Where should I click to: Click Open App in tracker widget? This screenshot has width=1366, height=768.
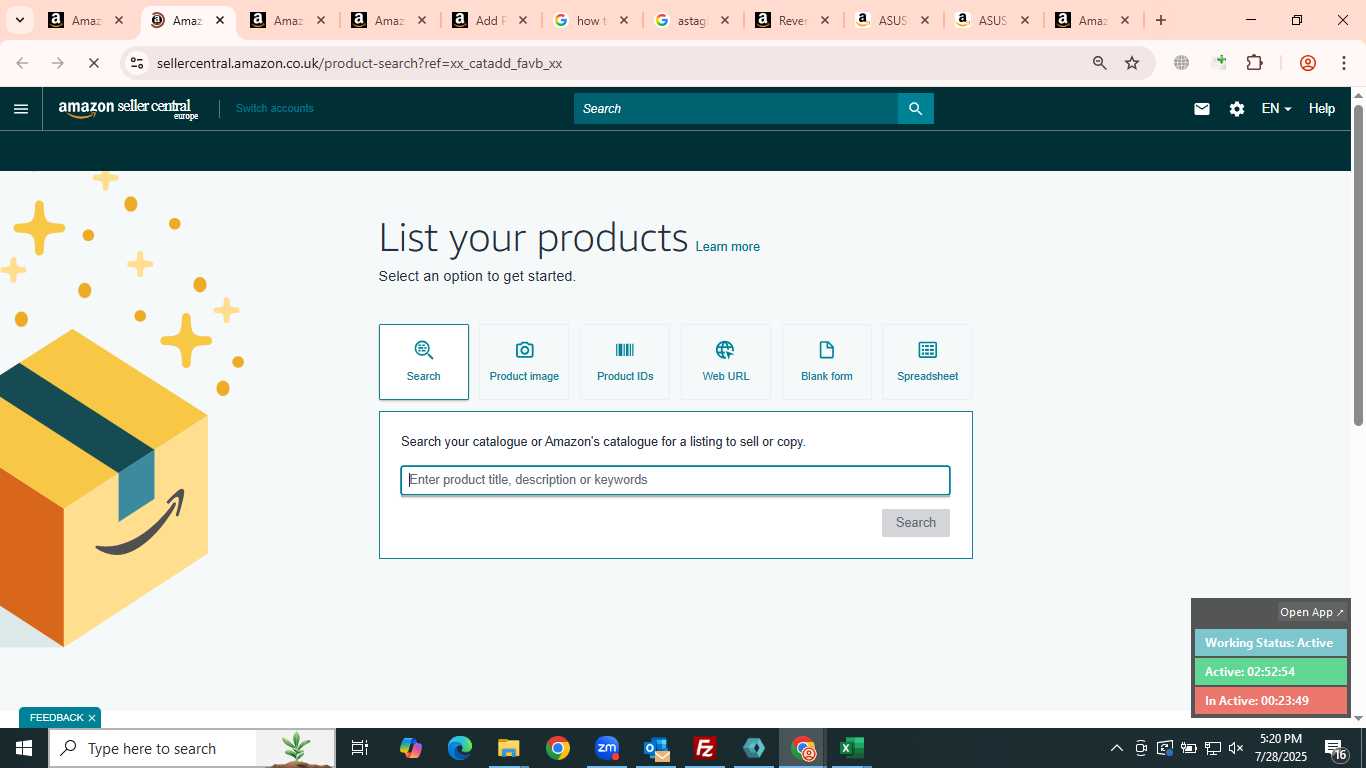(x=1312, y=612)
